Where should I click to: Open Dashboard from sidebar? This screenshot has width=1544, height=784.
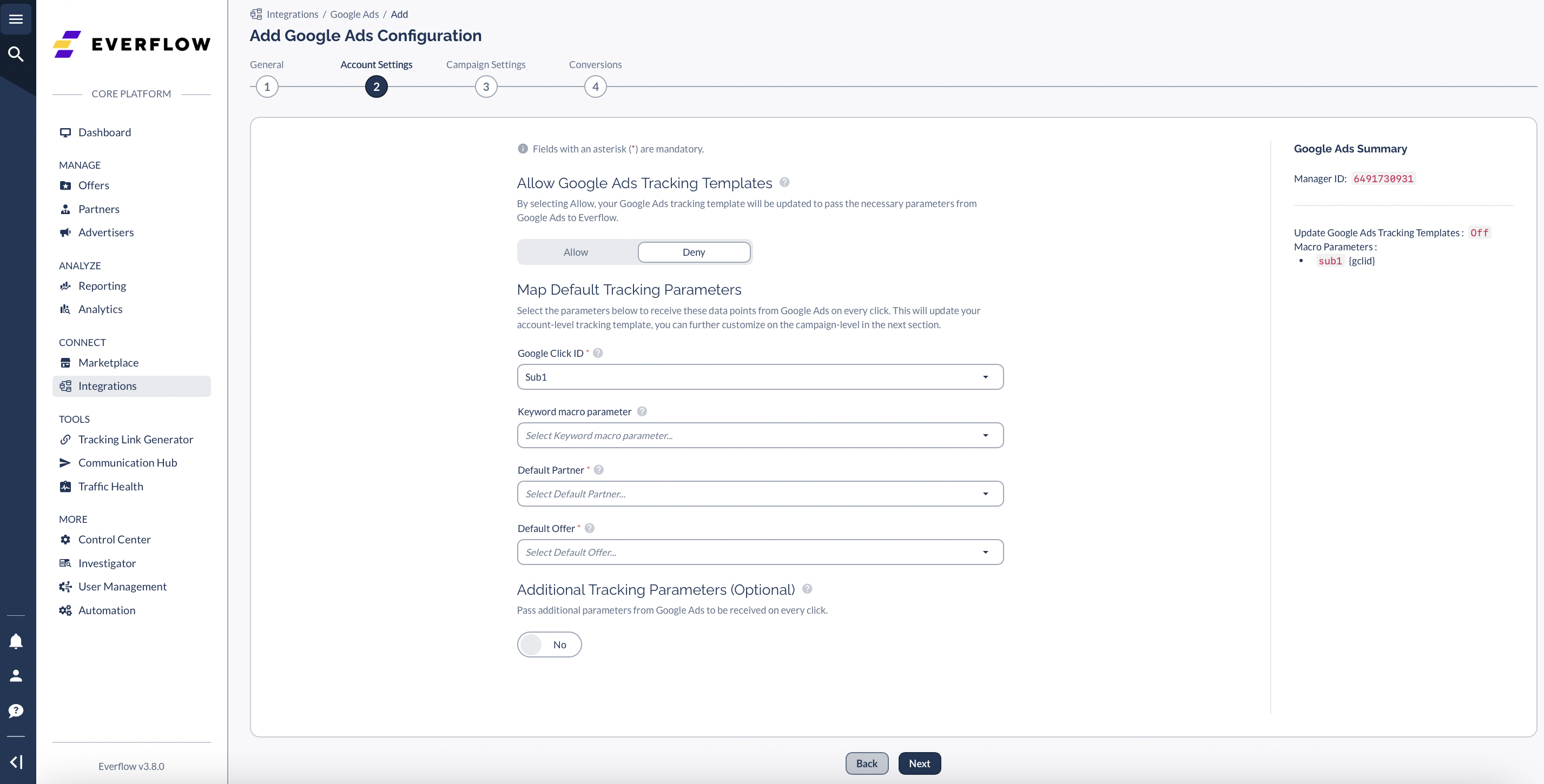tap(131, 132)
